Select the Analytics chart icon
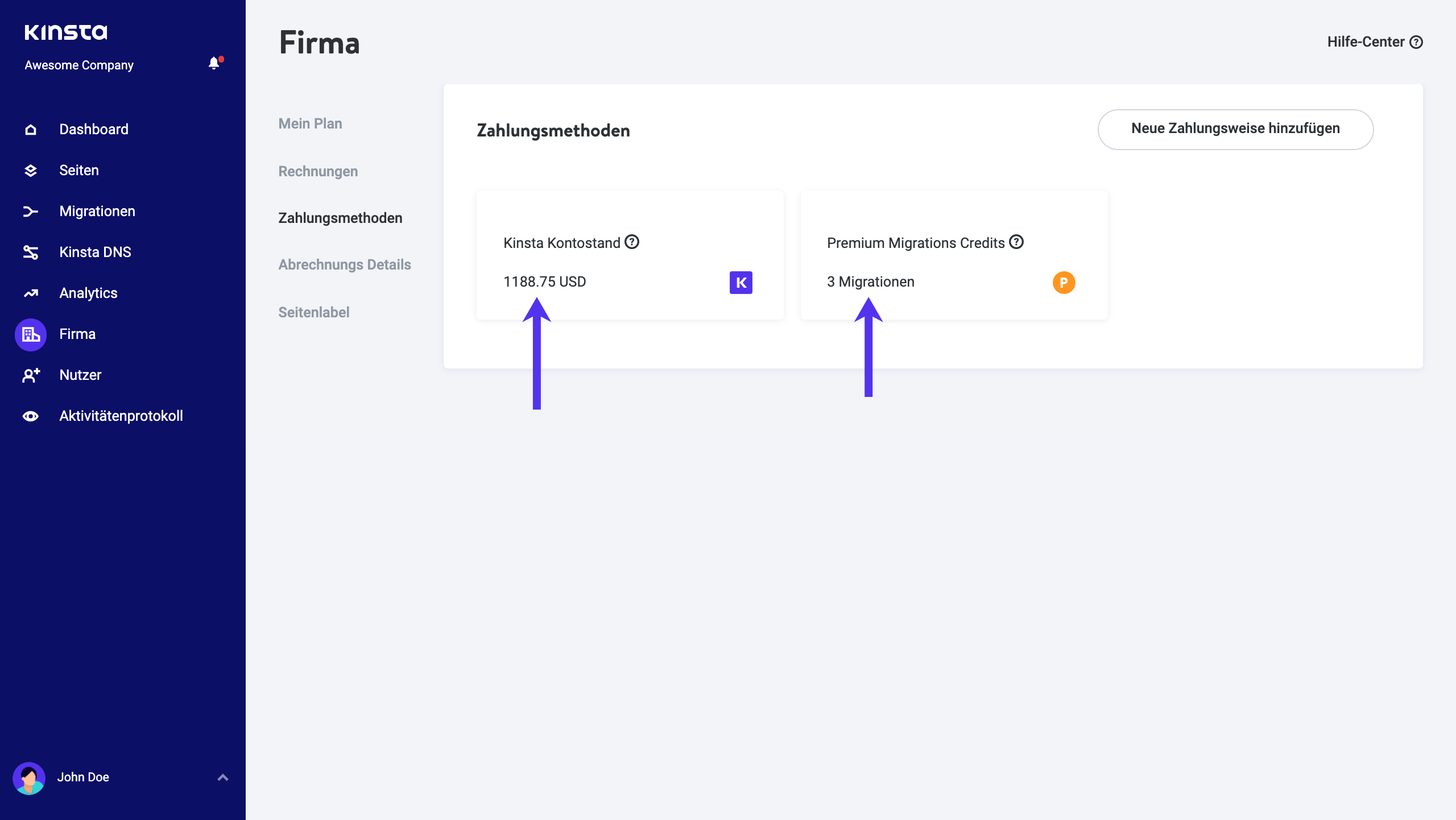Screen dimensions: 1456x820 30,293
